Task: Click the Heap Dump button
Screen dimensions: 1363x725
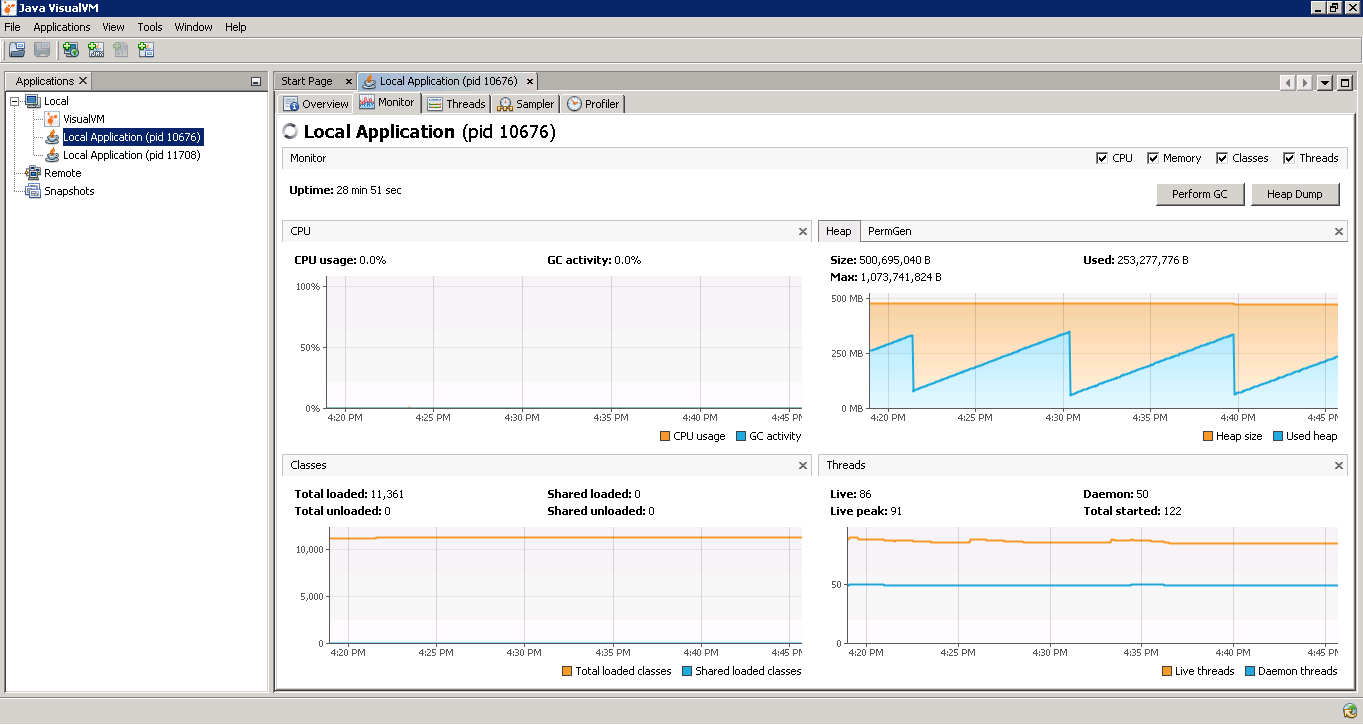Action: pos(1295,194)
